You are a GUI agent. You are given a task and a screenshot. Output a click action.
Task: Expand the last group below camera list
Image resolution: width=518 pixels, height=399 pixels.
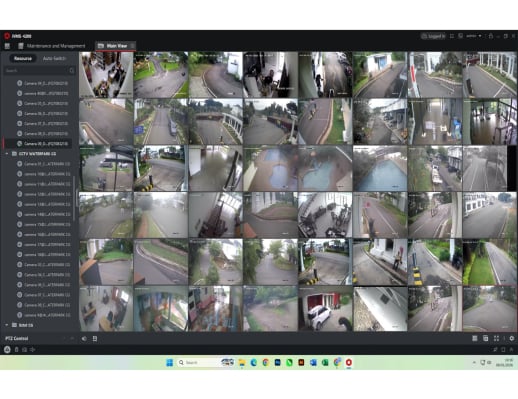coord(7,325)
